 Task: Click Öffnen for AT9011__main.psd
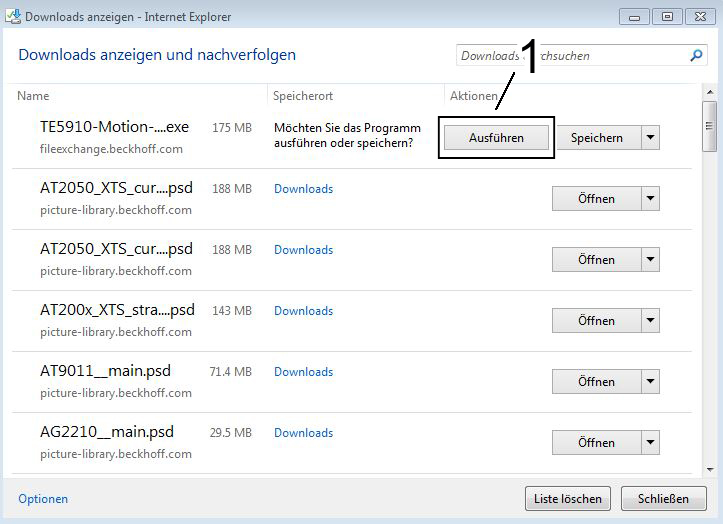point(596,381)
